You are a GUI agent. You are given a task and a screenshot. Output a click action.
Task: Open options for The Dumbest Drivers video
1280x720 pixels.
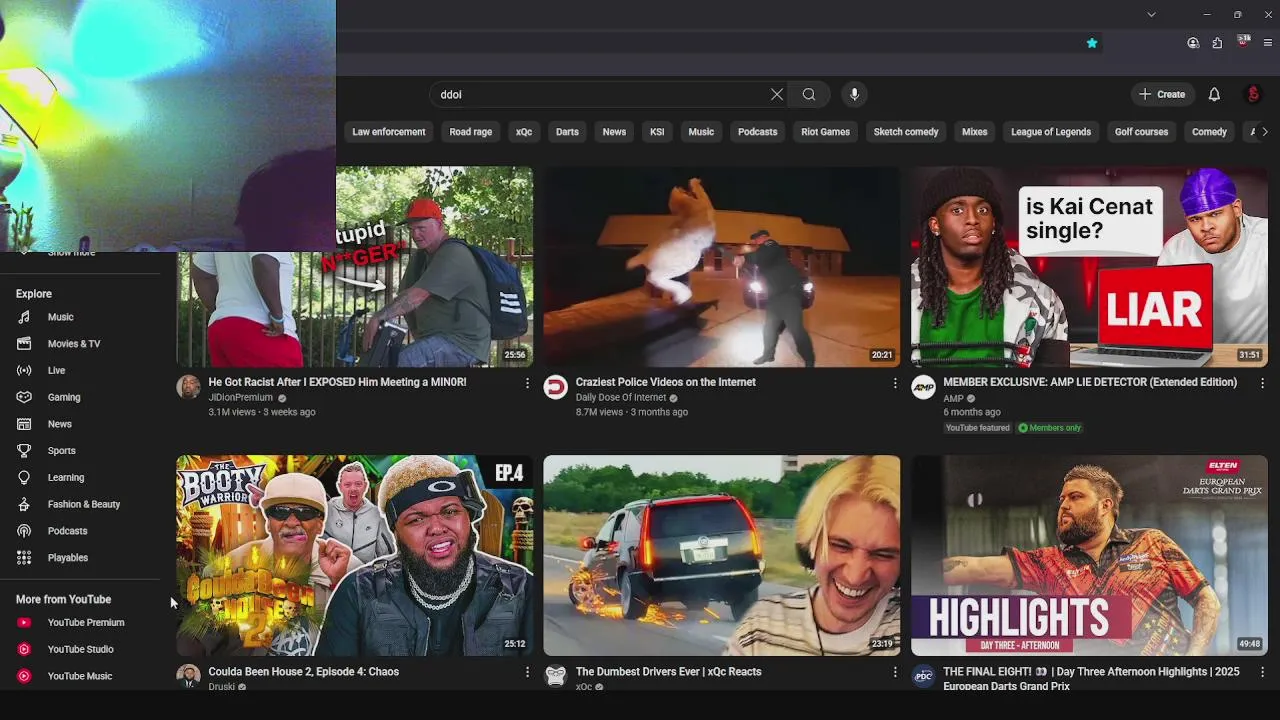895,673
